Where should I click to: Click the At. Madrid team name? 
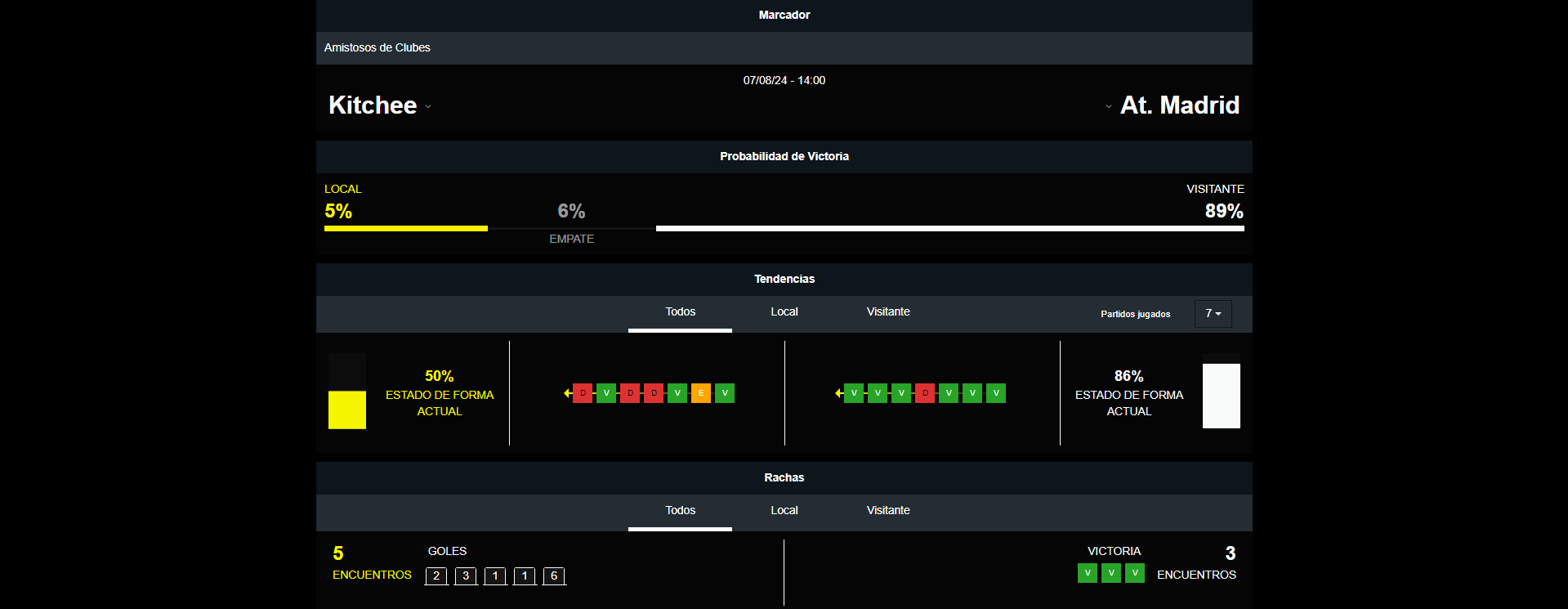(x=1179, y=105)
